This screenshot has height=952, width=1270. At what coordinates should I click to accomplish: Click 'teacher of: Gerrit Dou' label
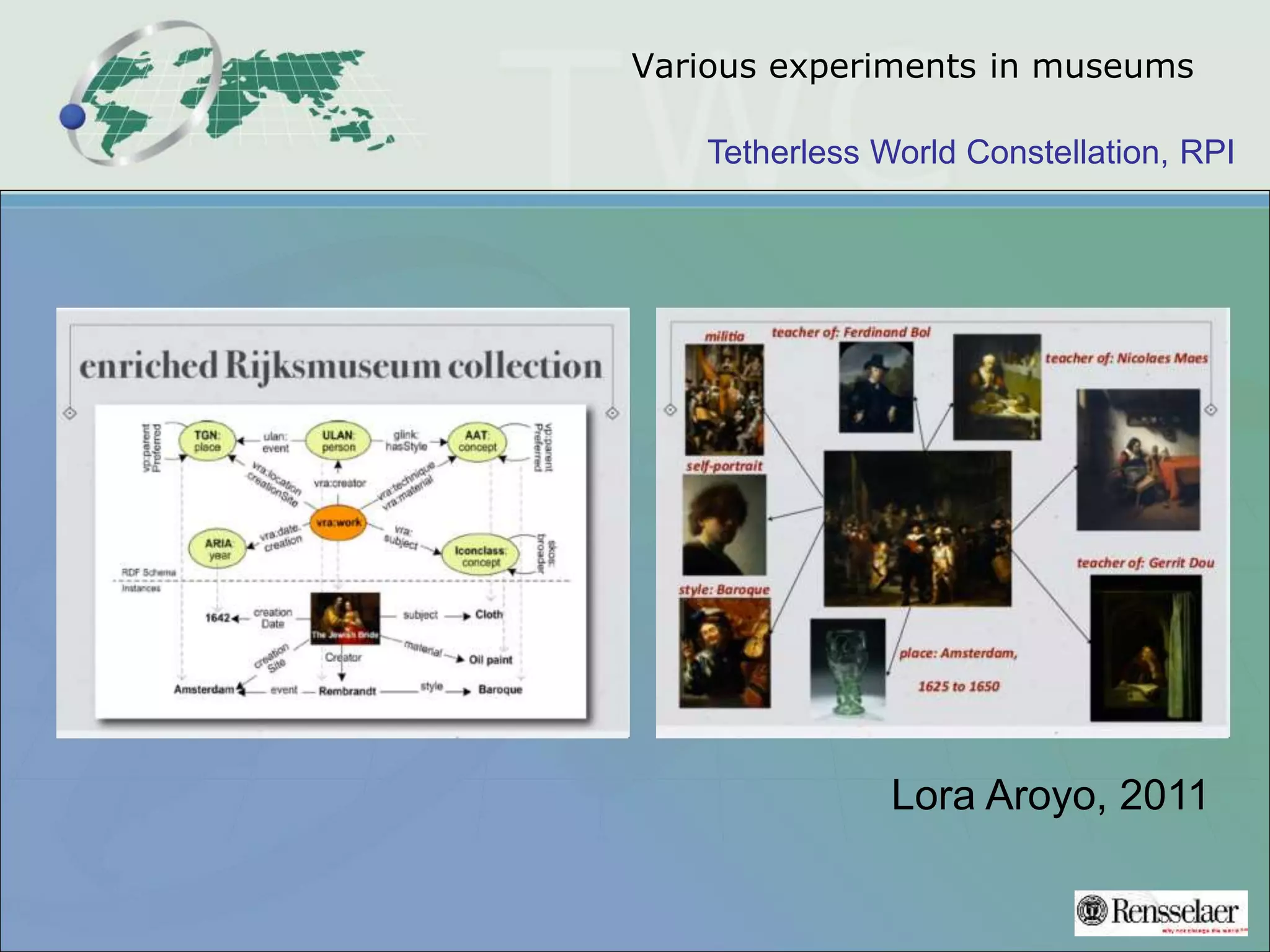pos(1145,563)
